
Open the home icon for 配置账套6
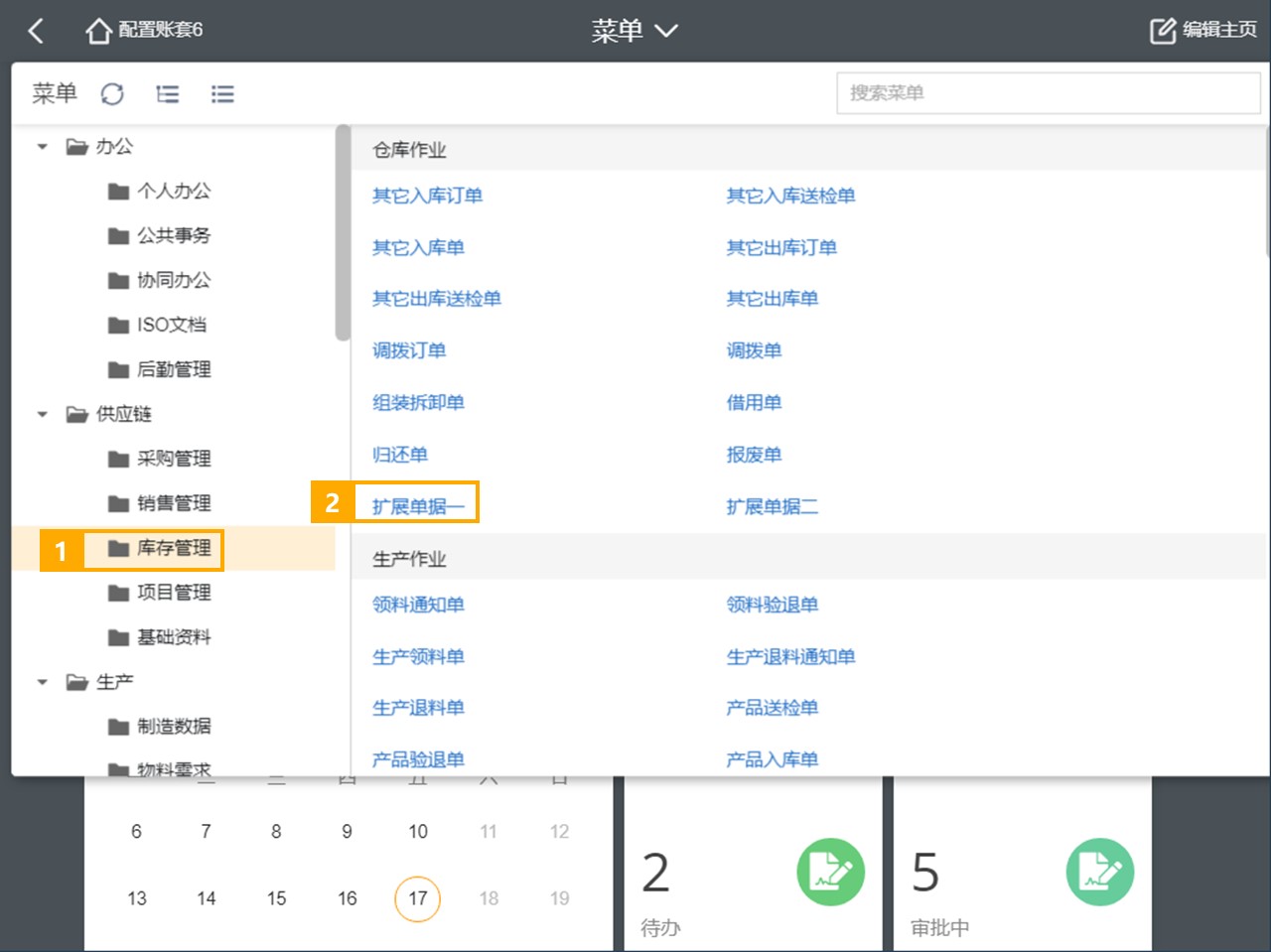click(98, 31)
